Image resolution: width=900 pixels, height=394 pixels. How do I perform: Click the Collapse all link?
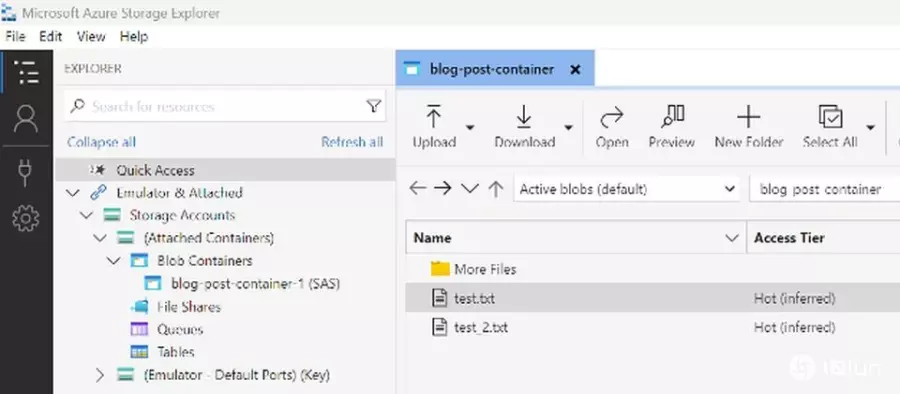pos(102,142)
